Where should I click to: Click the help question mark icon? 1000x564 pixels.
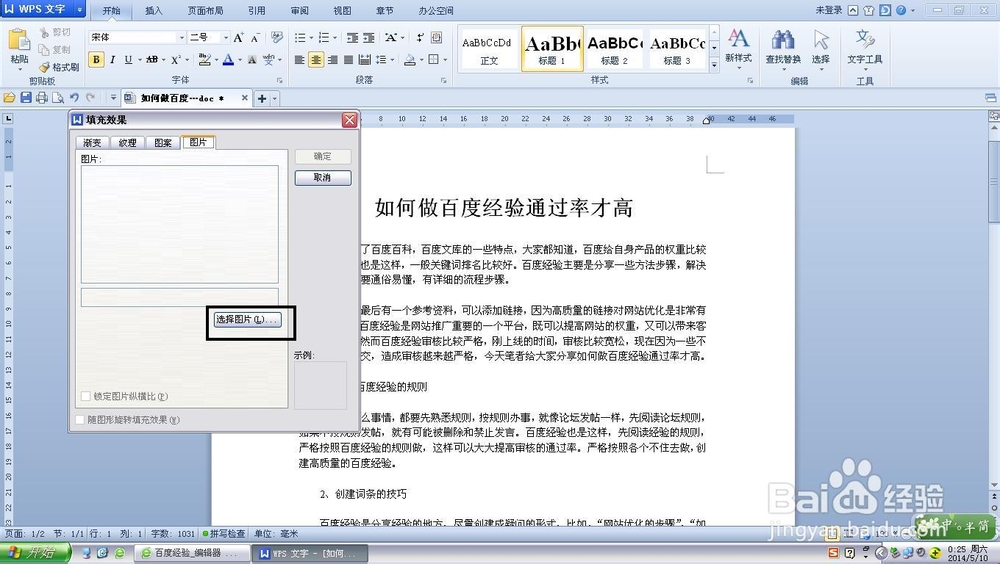(x=901, y=10)
